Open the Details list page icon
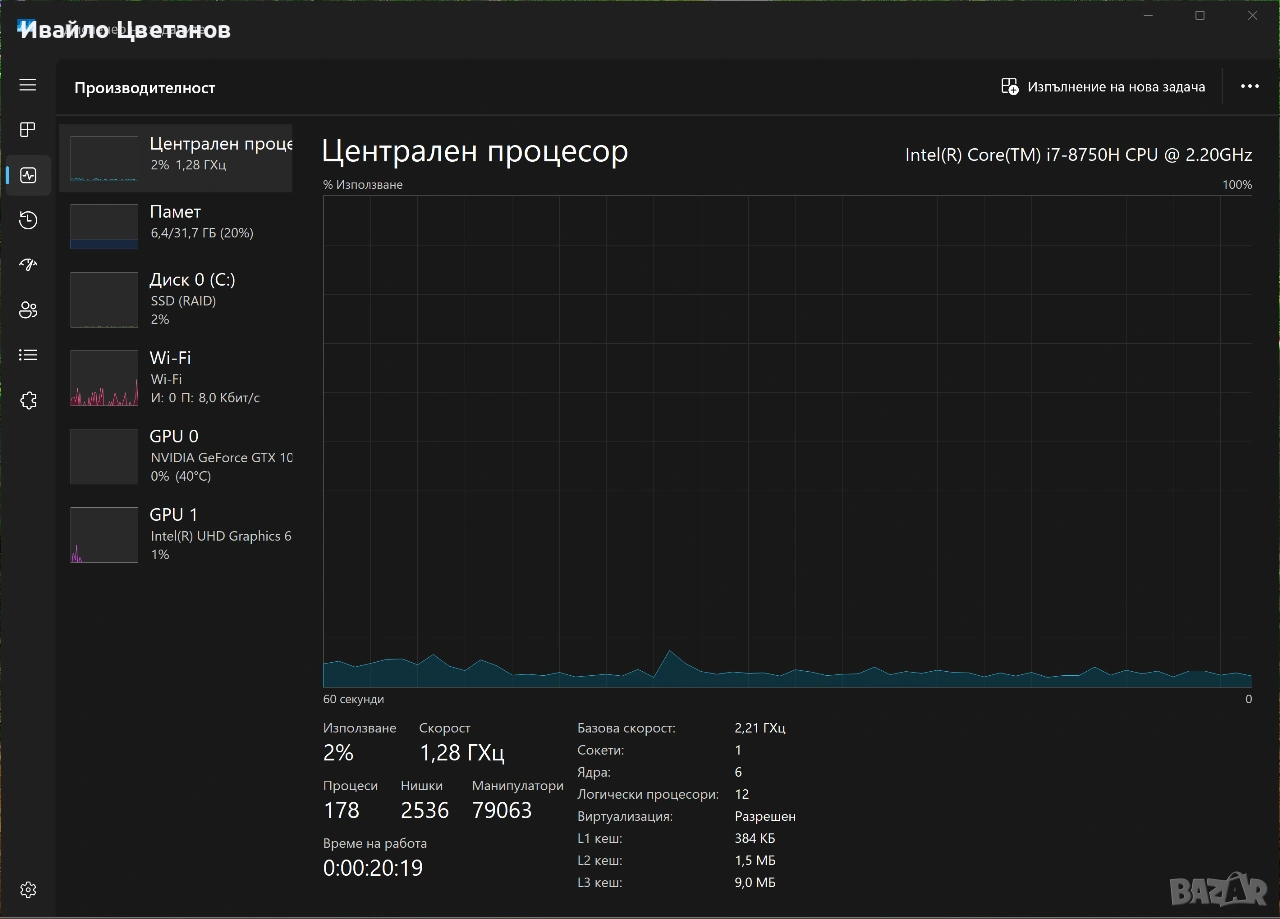1280x919 pixels. tap(28, 355)
